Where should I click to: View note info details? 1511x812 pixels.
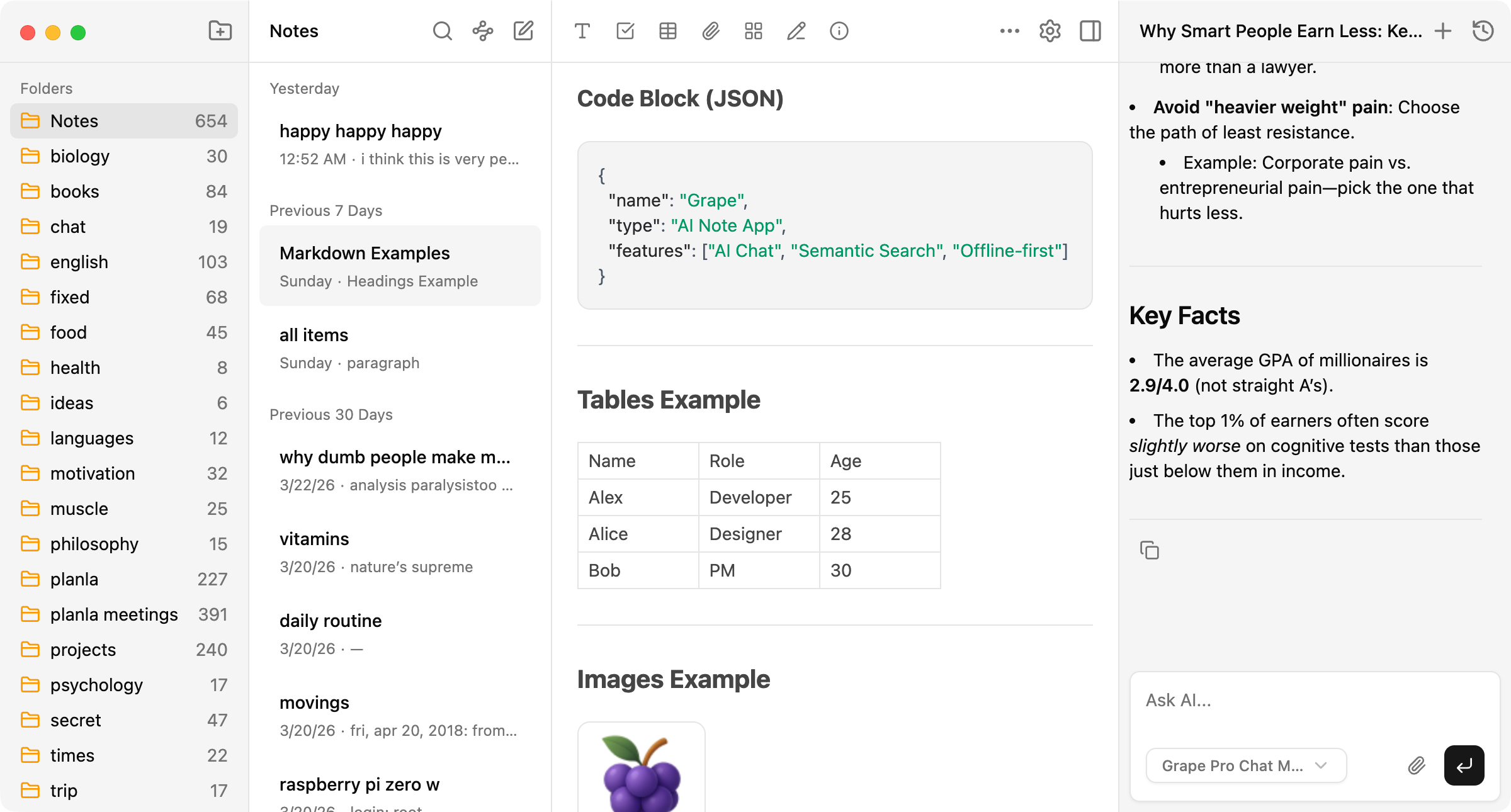pyautogui.click(x=839, y=30)
